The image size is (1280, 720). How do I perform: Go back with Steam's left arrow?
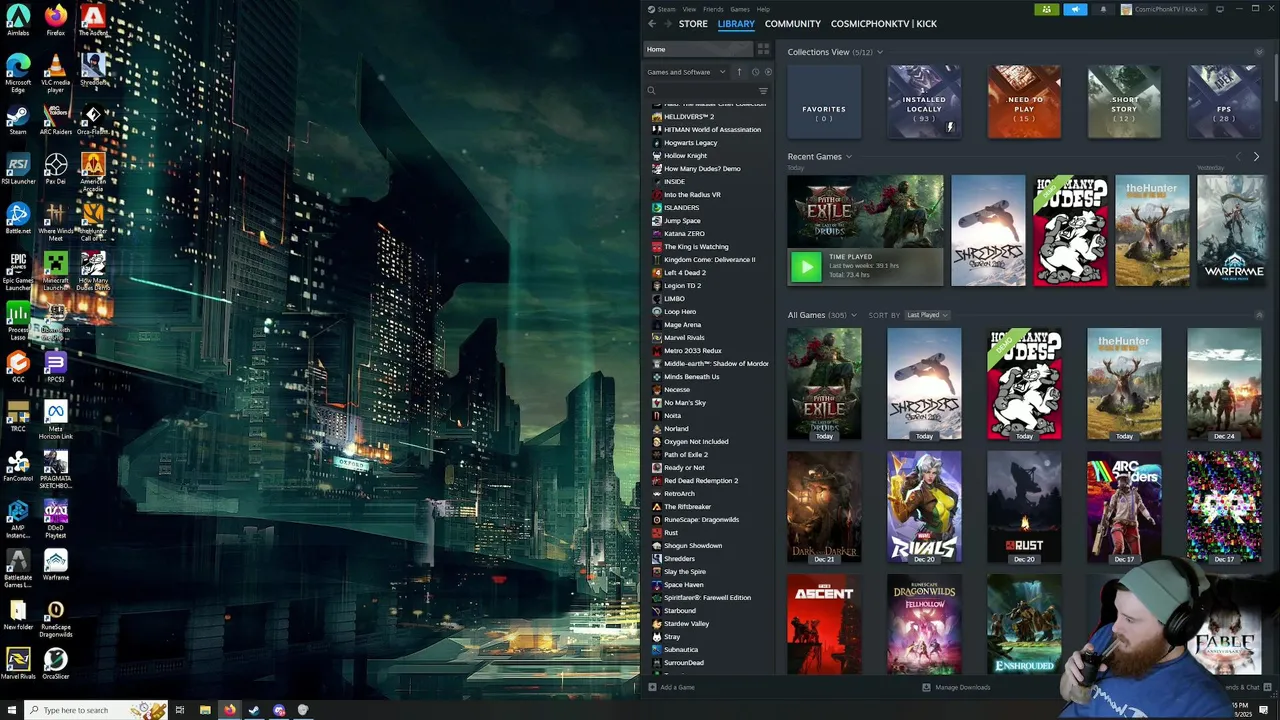[x=652, y=24]
